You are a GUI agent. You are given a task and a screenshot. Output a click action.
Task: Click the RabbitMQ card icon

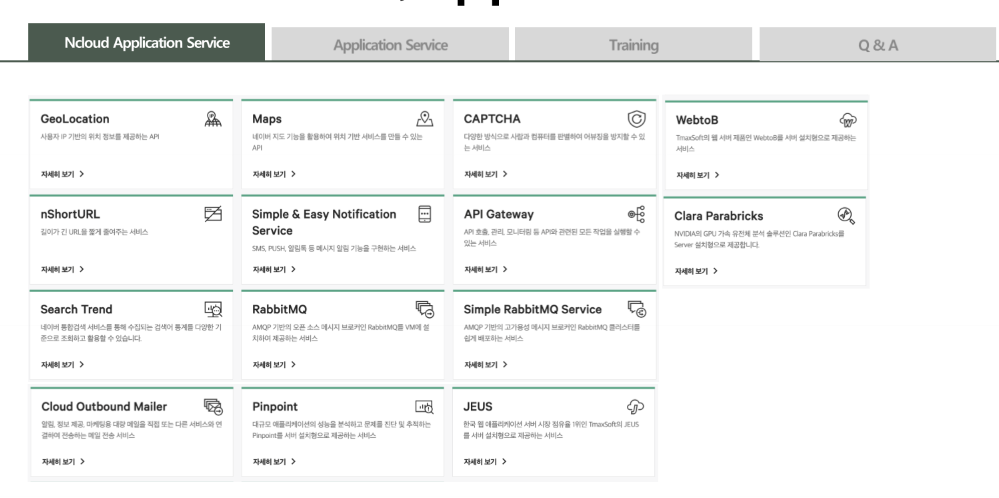(x=425, y=309)
